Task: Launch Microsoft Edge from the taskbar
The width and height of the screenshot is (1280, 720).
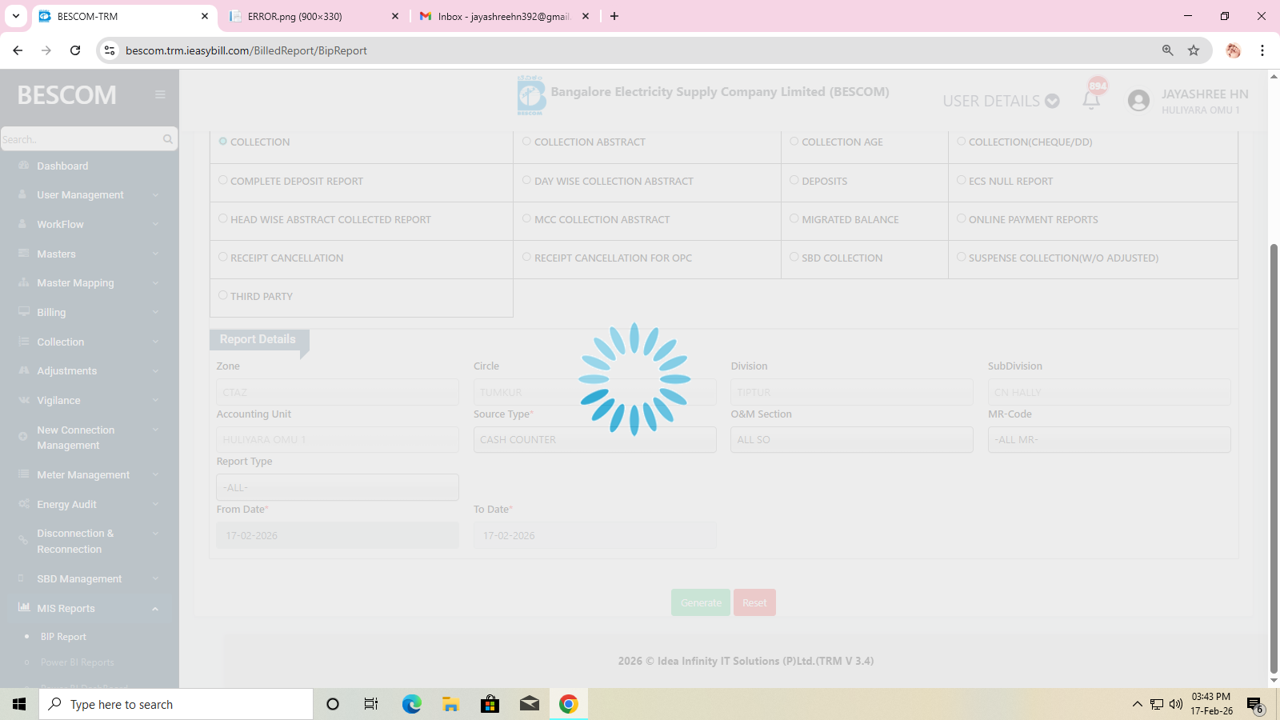Action: [411, 704]
